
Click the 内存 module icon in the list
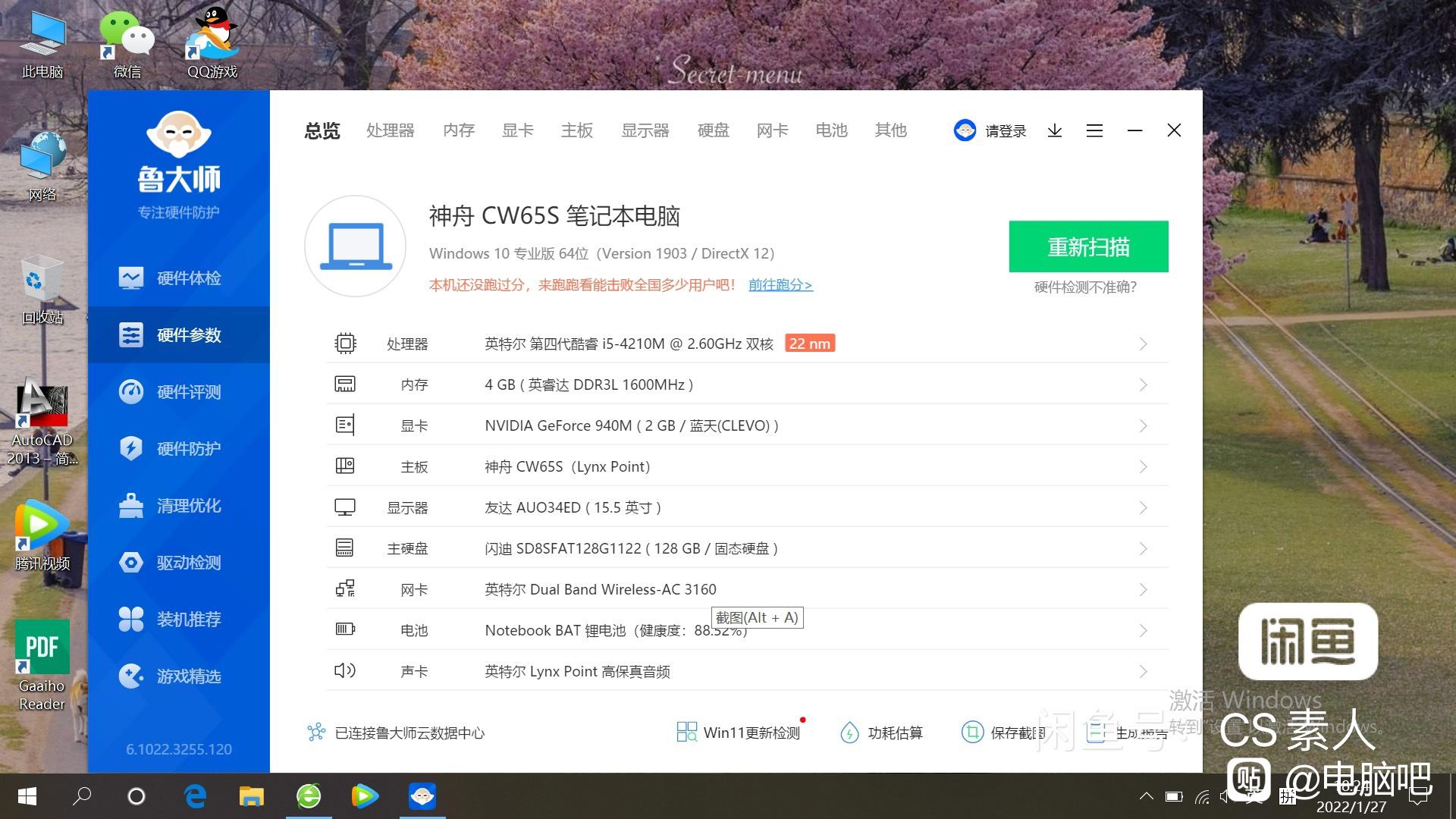(x=345, y=384)
